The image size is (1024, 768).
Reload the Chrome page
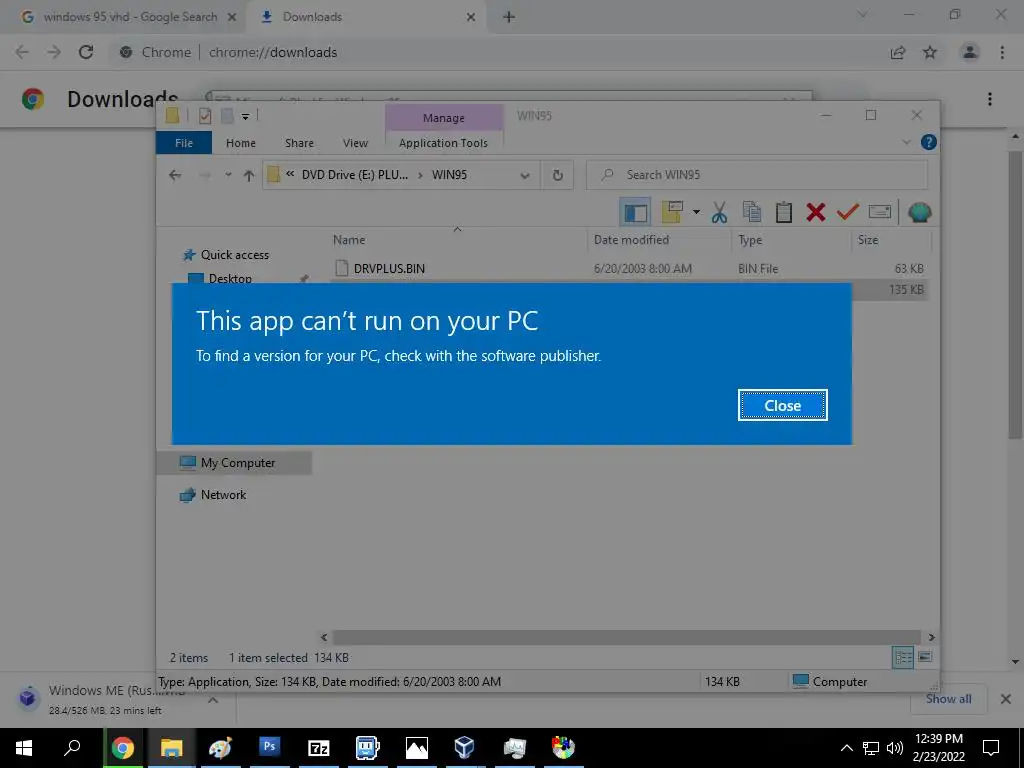click(86, 52)
